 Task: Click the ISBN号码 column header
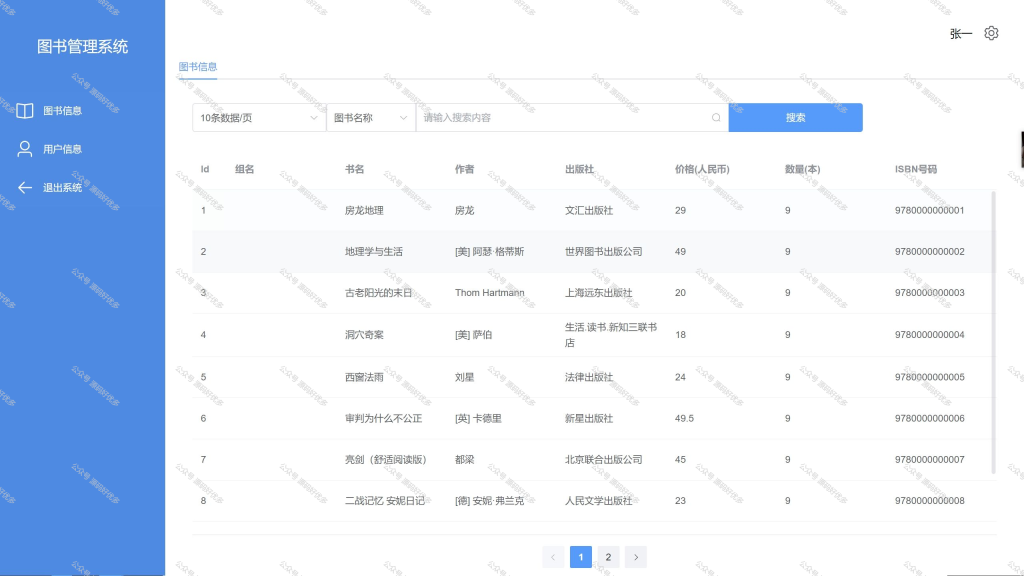coord(916,169)
